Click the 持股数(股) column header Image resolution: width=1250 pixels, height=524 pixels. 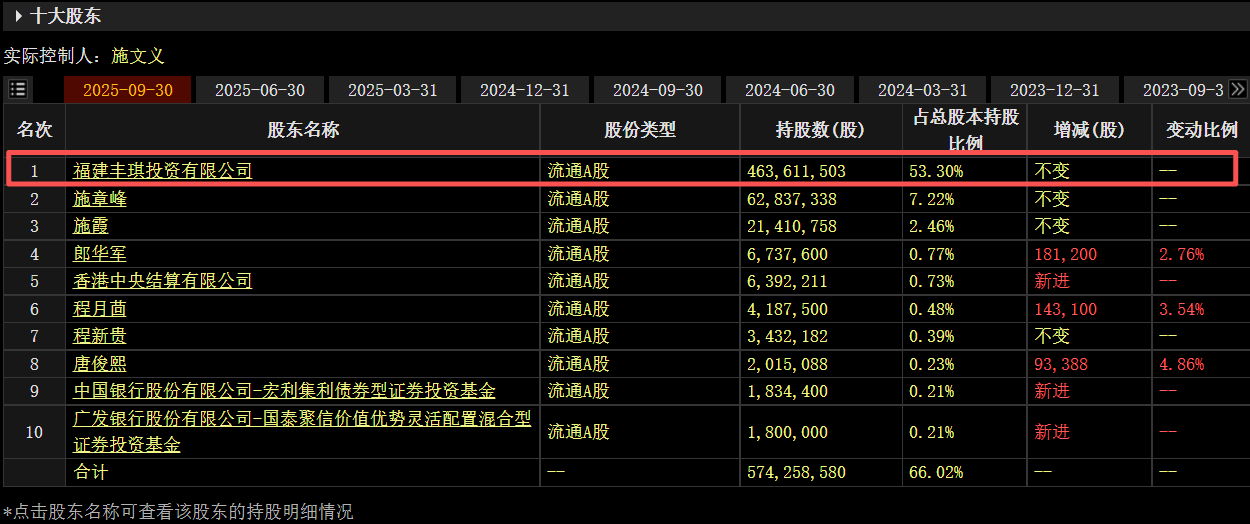point(820,129)
